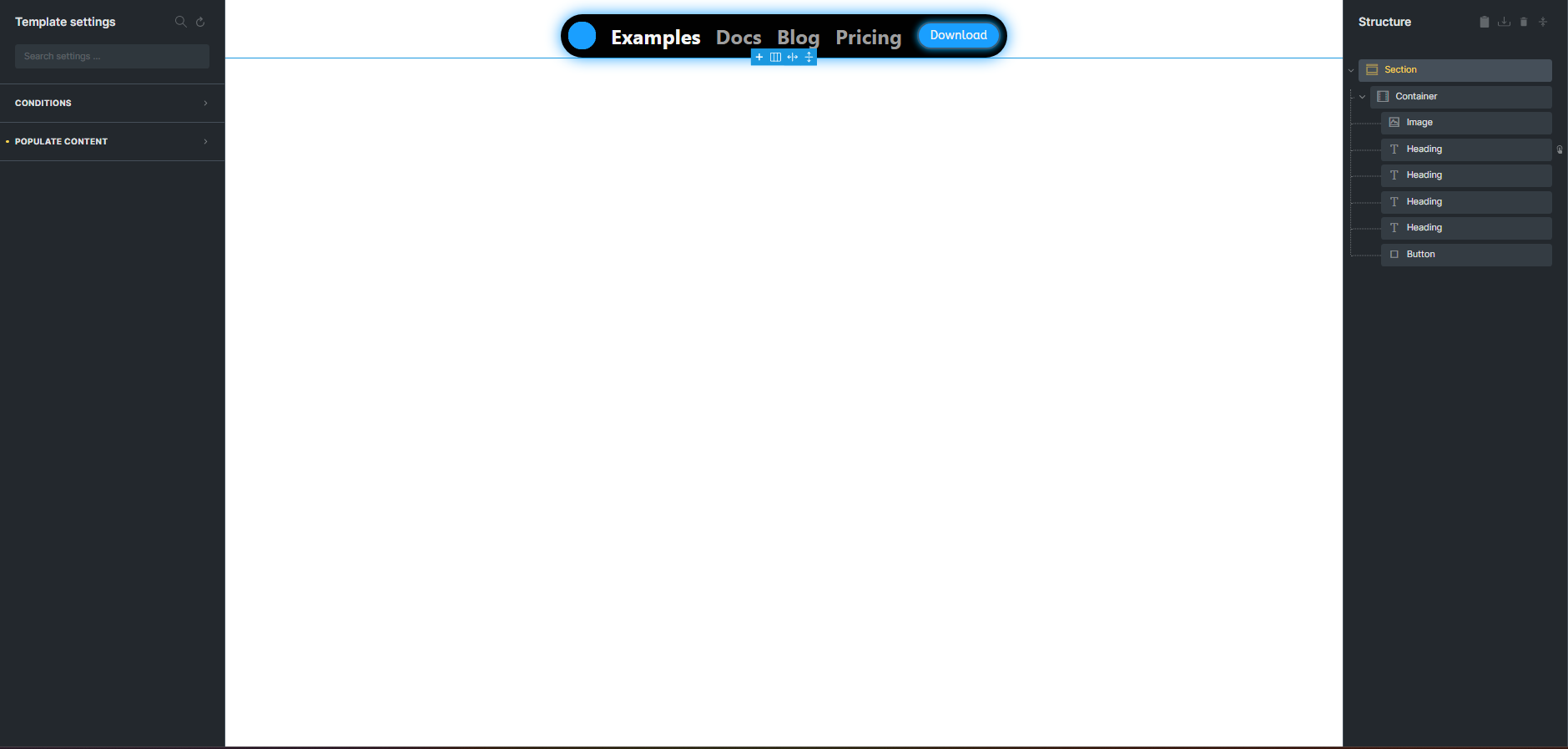Select the Docs heading in canvas navbar
This screenshot has width=1568, height=749.
(739, 38)
